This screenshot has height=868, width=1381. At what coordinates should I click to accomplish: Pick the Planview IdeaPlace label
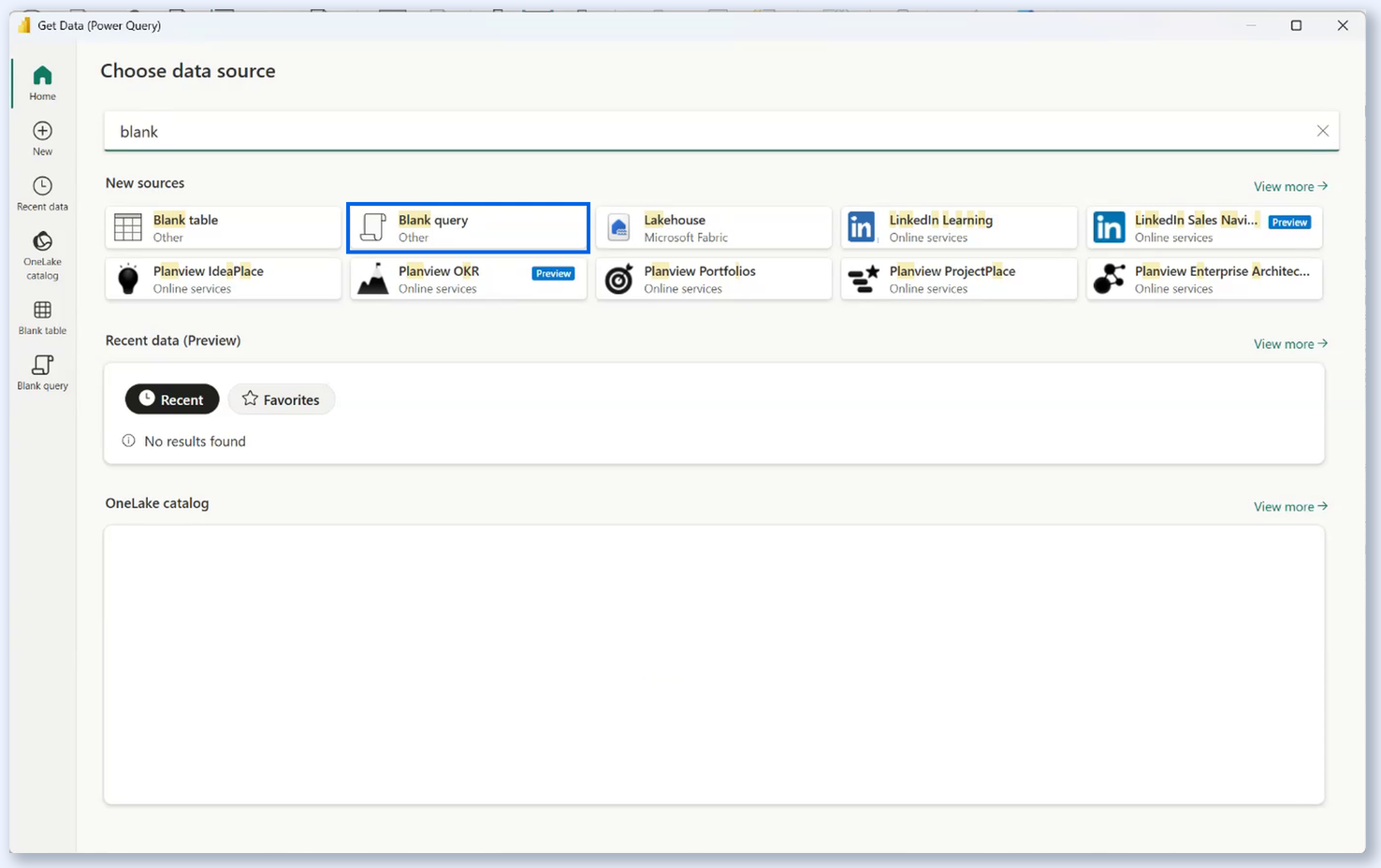click(208, 271)
